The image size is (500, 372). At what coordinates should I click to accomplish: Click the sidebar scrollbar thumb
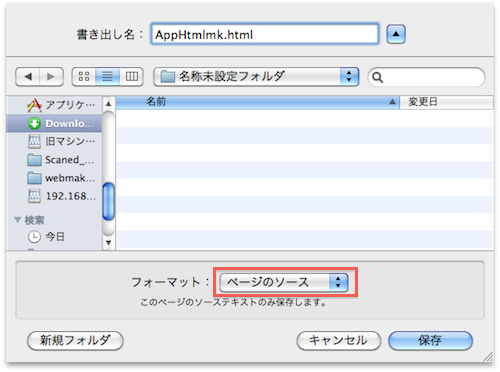pos(108,201)
